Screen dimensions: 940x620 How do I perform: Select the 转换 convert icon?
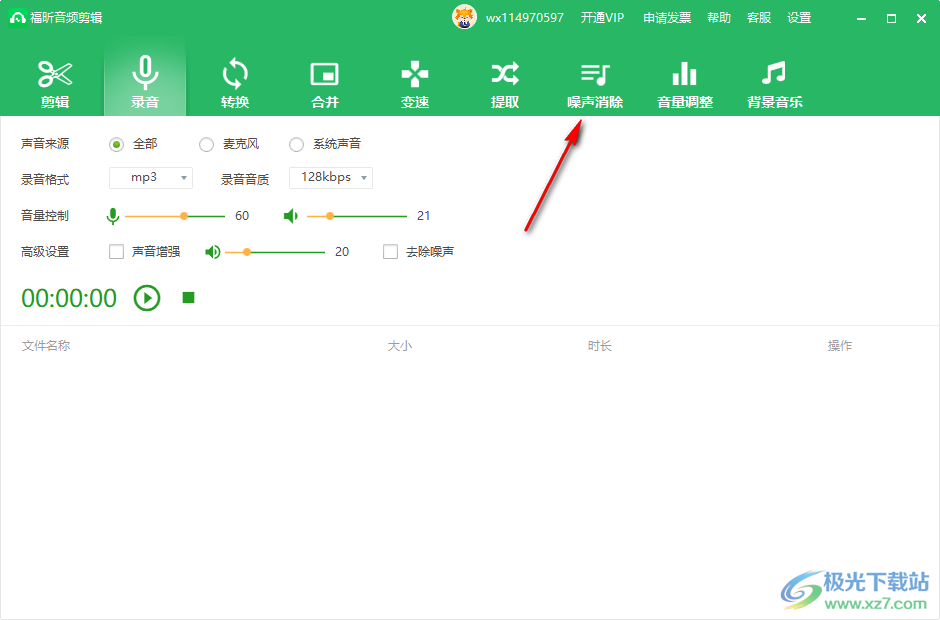pos(235,84)
